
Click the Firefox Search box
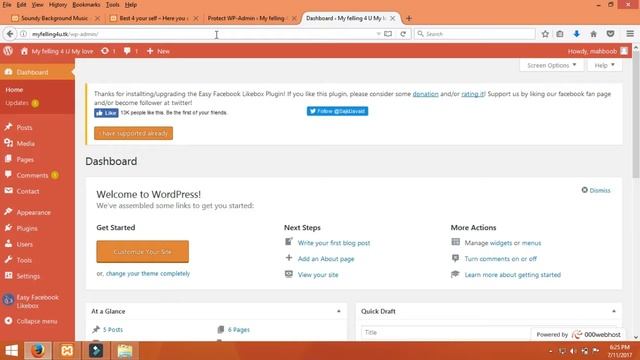click(475, 34)
